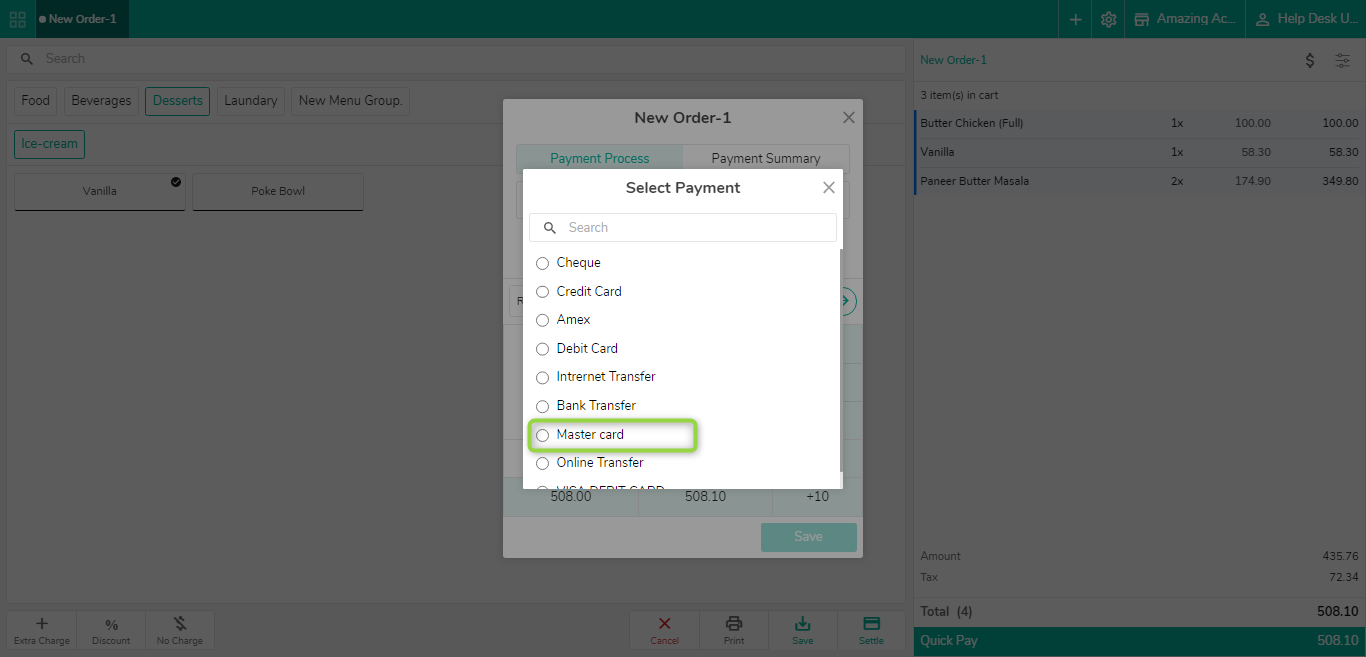The width and height of the screenshot is (1366, 657).
Task: Click the Quick Pay bar
Action: pyautogui.click(x=1140, y=641)
